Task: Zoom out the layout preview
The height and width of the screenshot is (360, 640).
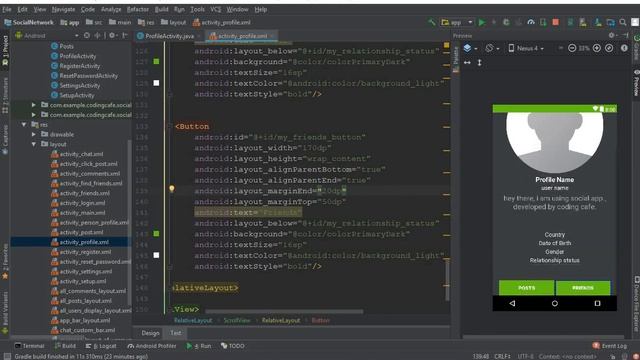Action: pyautogui.click(x=572, y=48)
